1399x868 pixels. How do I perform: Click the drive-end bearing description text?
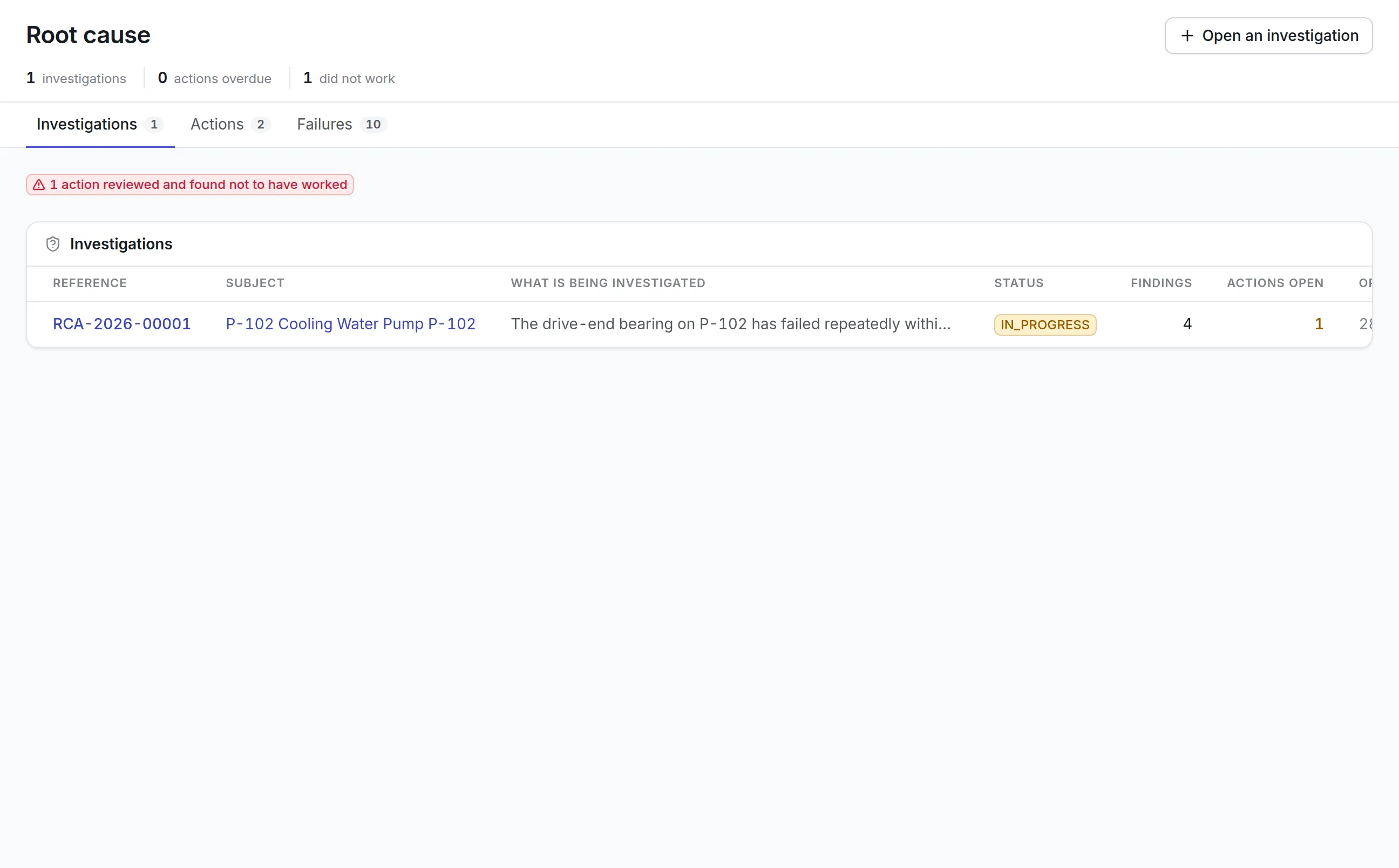tap(730, 324)
